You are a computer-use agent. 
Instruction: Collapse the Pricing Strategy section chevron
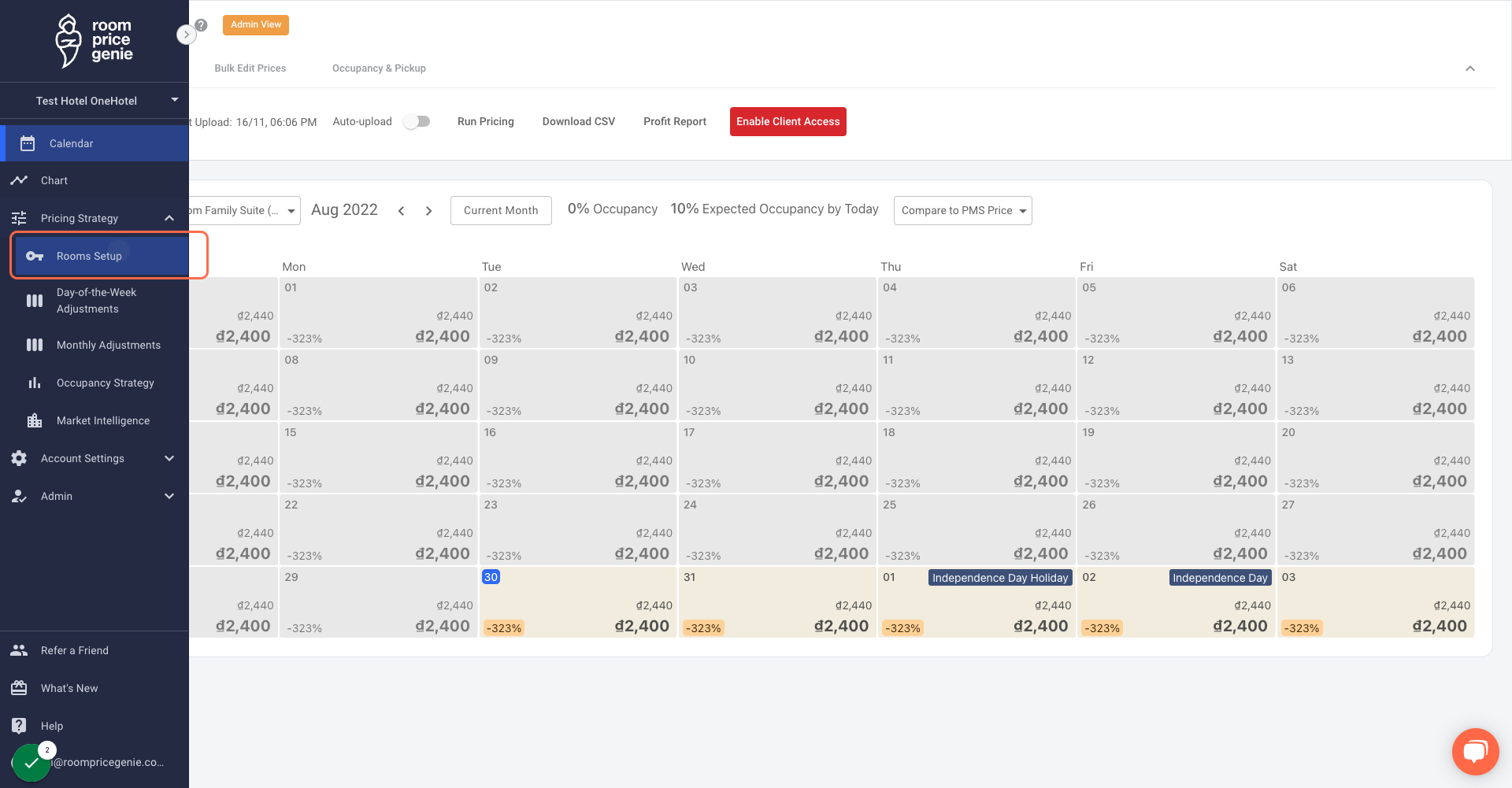[169, 218]
